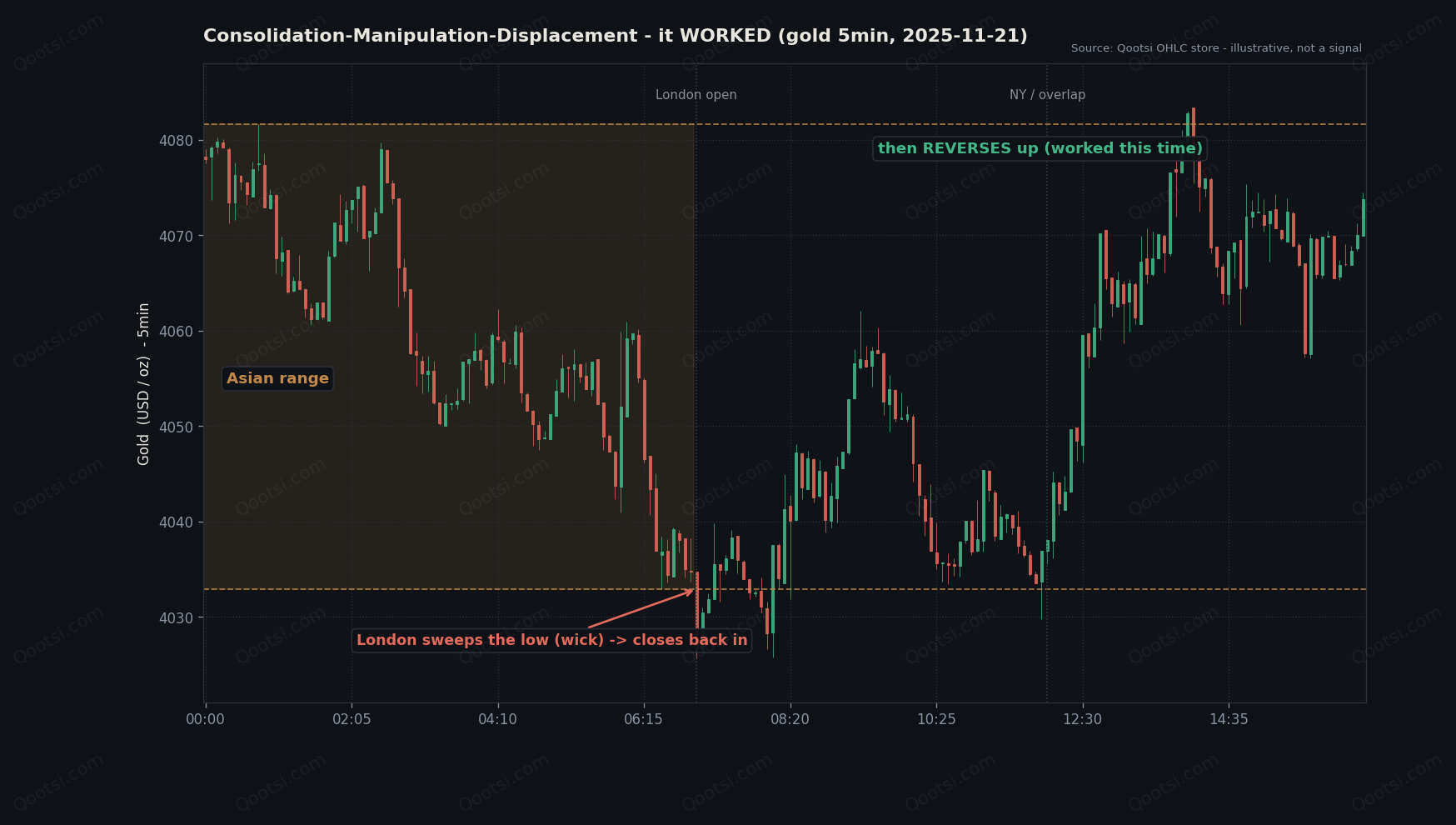Click the 'then REVERSES up' annotation box
Image resolution: width=1456 pixels, height=825 pixels.
click(x=1040, y=148)
